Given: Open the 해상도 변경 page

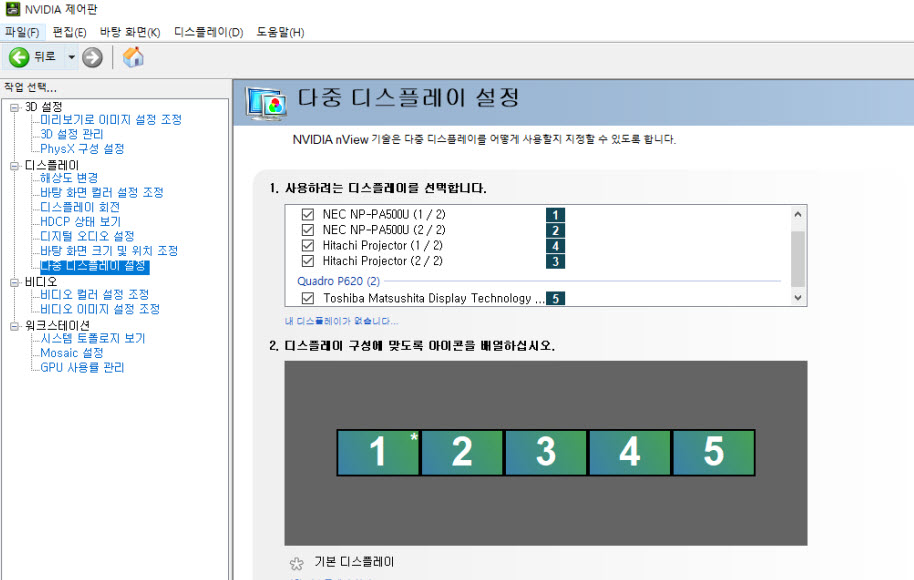Looking at the screenshot, I should pos(69,178).
